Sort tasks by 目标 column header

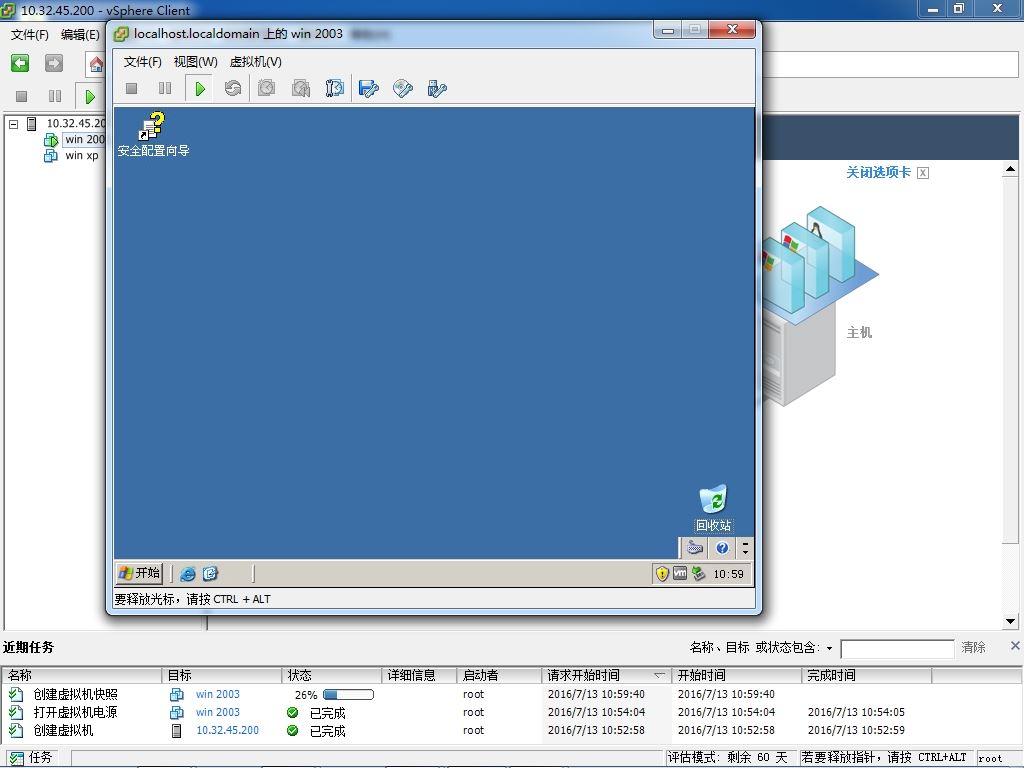222,675
